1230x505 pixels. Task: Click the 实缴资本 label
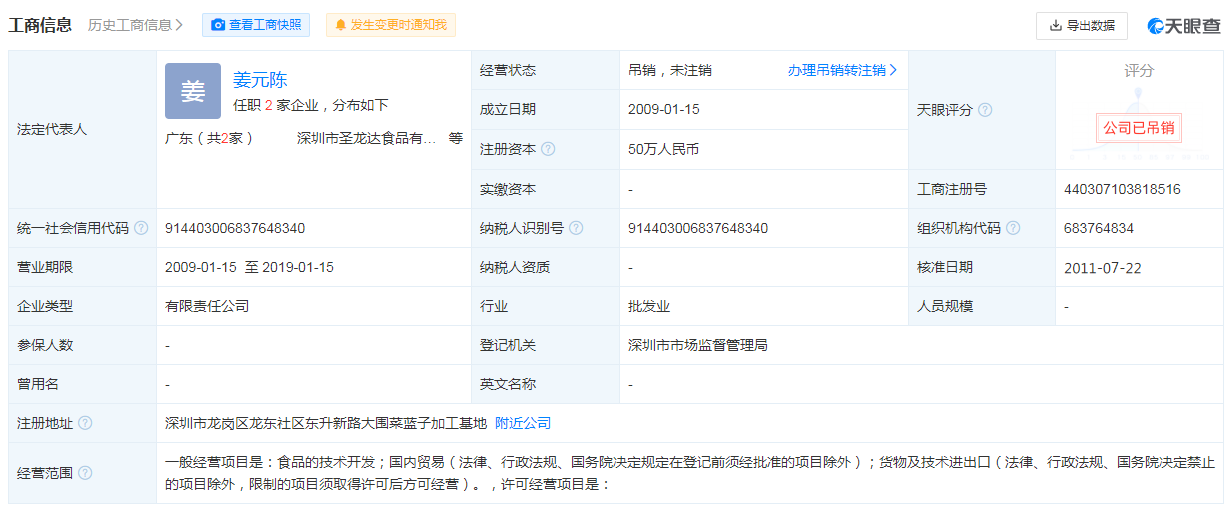click(x=508, y=189)
